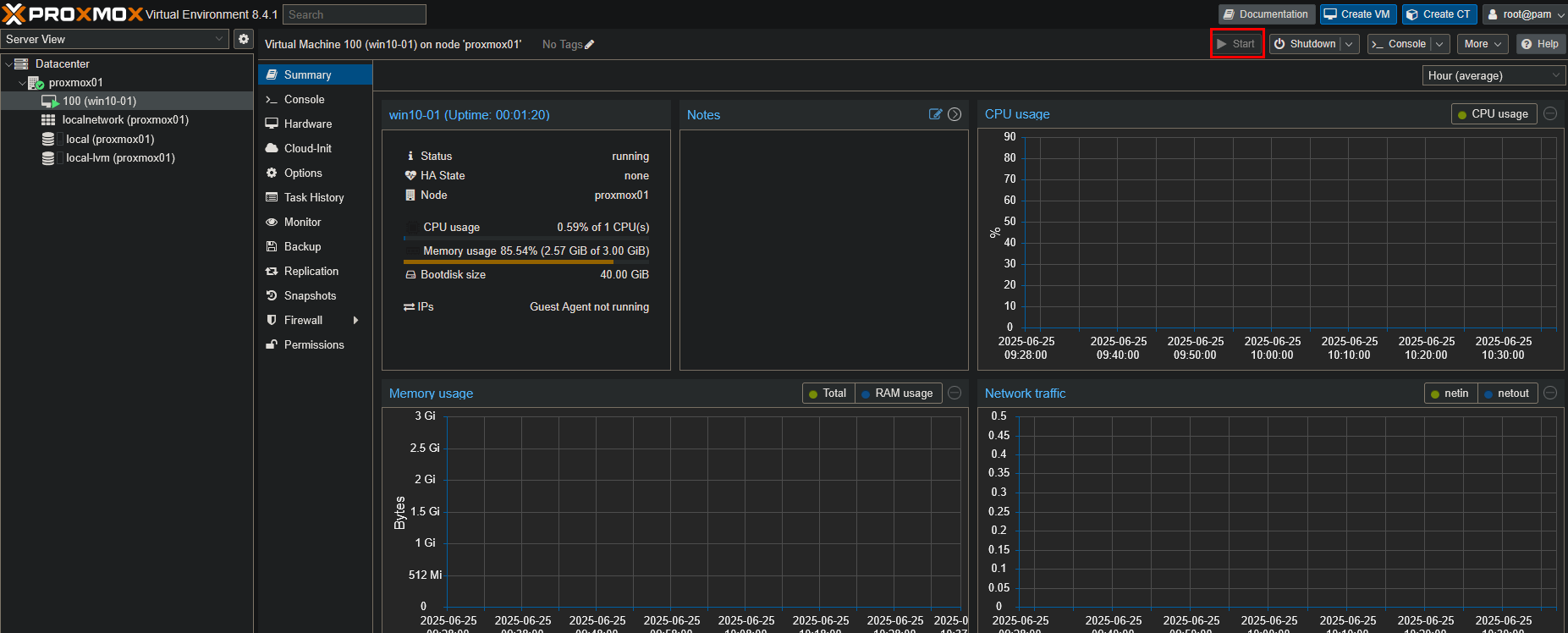
Task: Expand the Shutdown options arrow
Action: coord(1350,44)
